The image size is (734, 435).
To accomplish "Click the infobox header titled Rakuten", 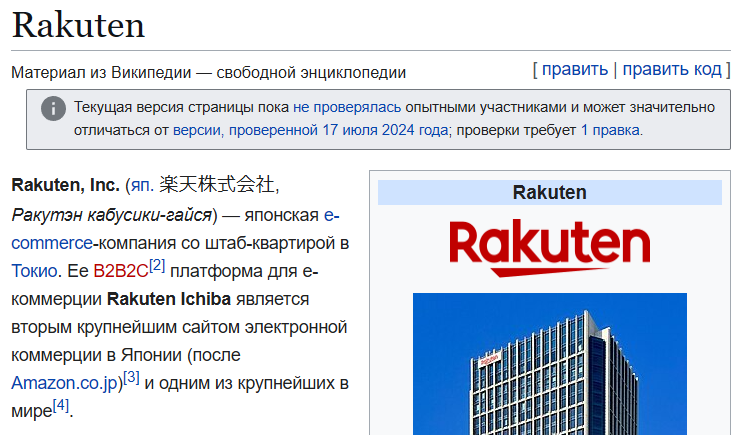I will [549, 193].
